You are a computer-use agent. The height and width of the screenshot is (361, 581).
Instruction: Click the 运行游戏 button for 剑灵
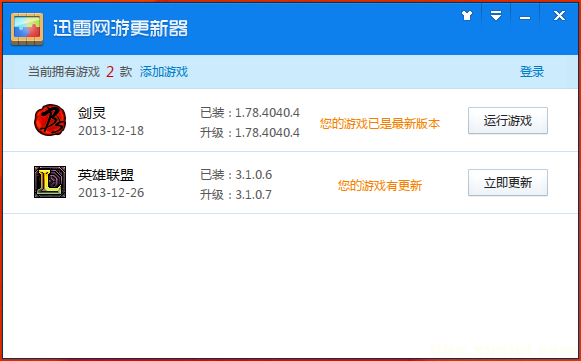[508, 120]
